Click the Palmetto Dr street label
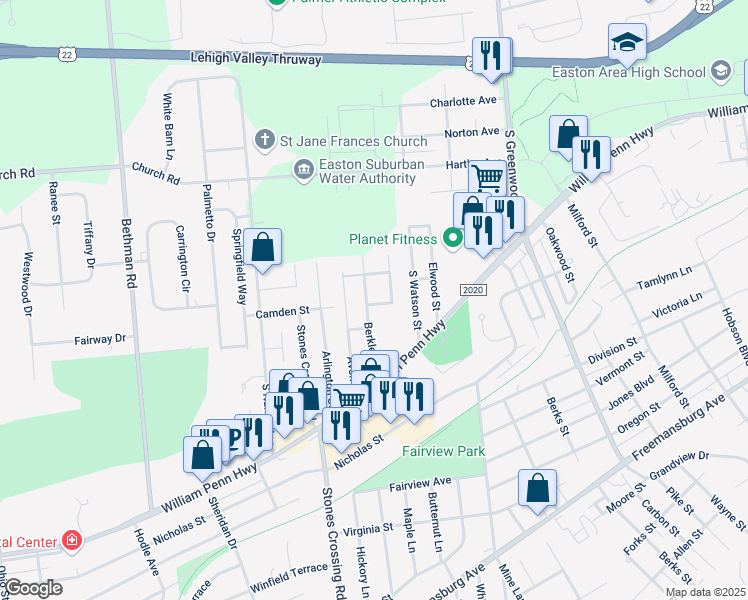Screen dimensions: 748x600 [x=208, y=213]
